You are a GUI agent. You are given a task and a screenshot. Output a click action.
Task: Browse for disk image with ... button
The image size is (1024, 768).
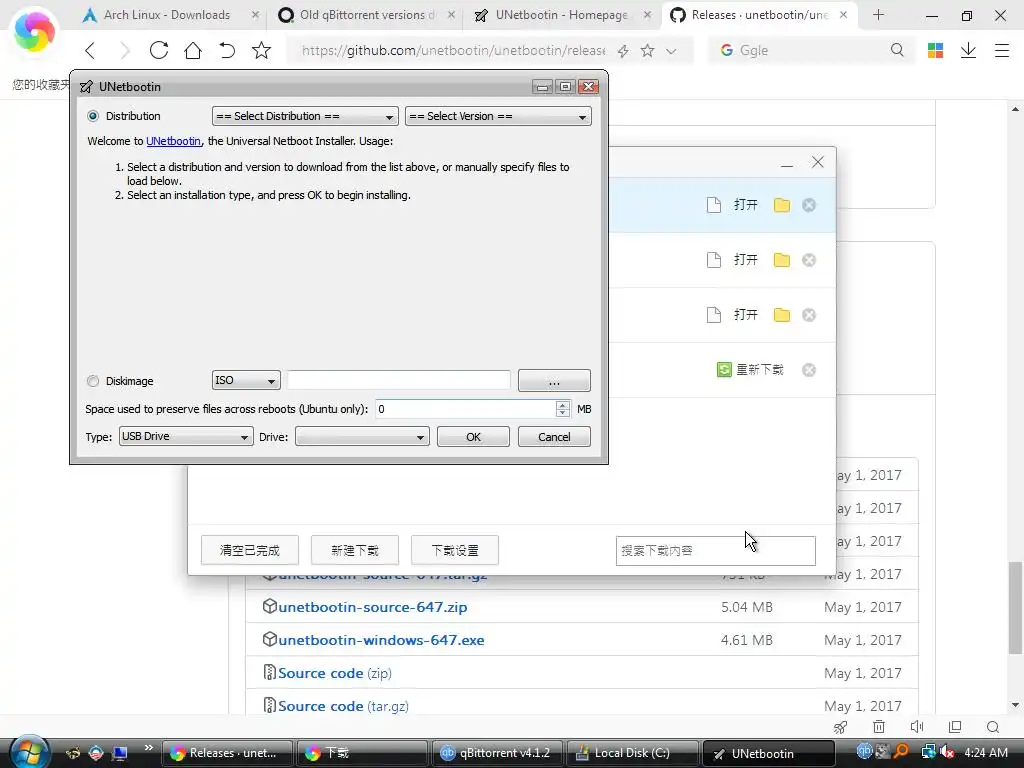coord(554,380)
